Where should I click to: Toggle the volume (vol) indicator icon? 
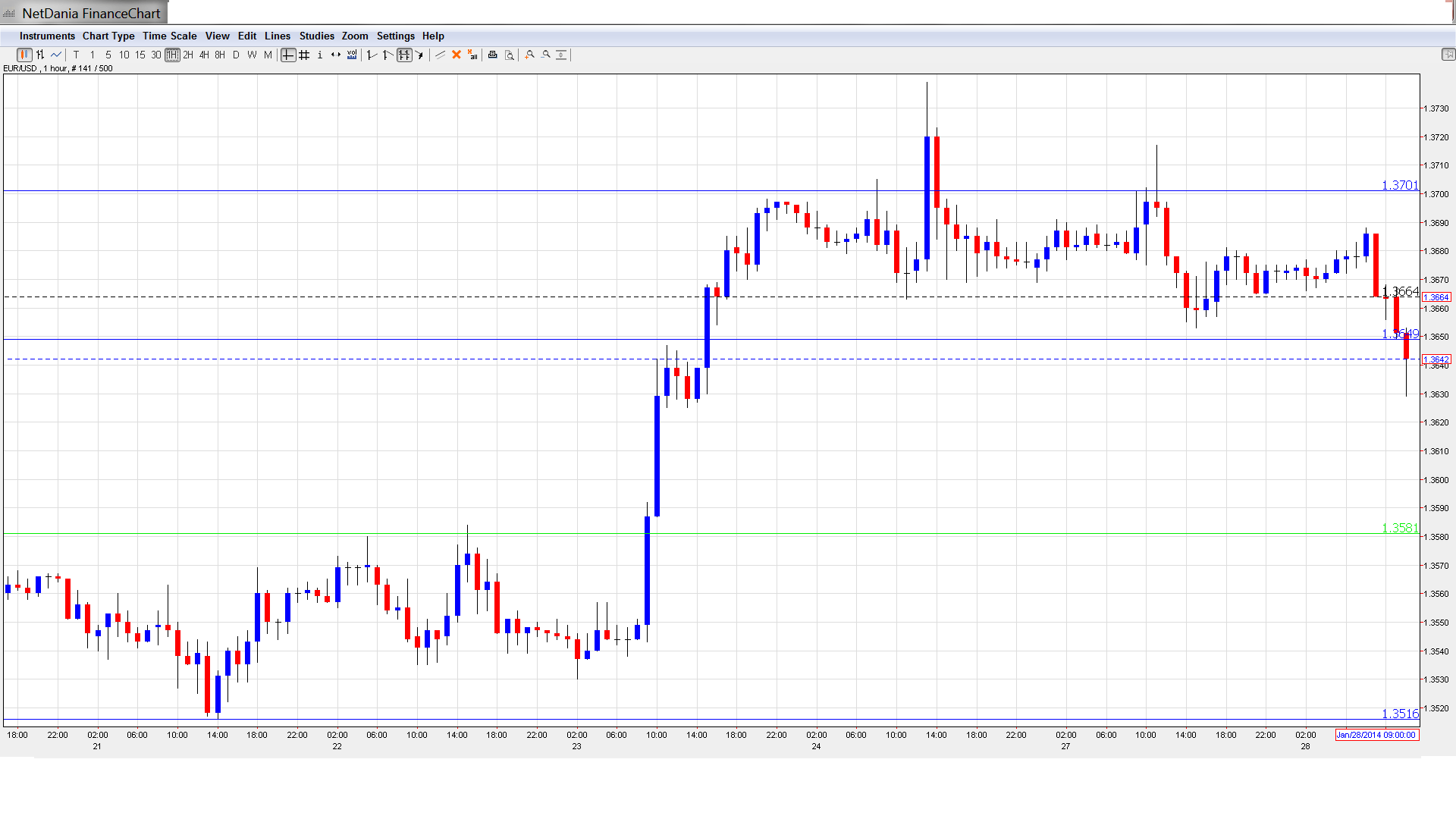coord(352,55)
